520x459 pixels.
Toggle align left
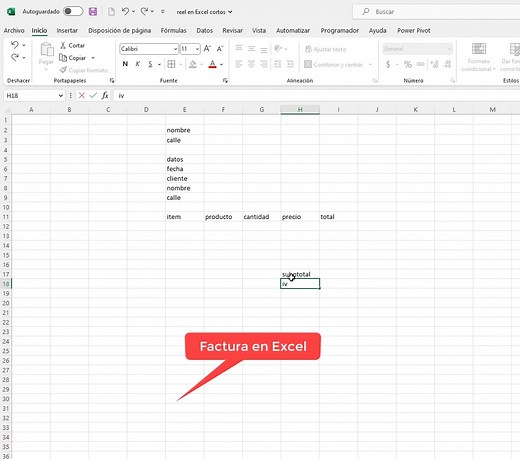(x=239, y=64)
